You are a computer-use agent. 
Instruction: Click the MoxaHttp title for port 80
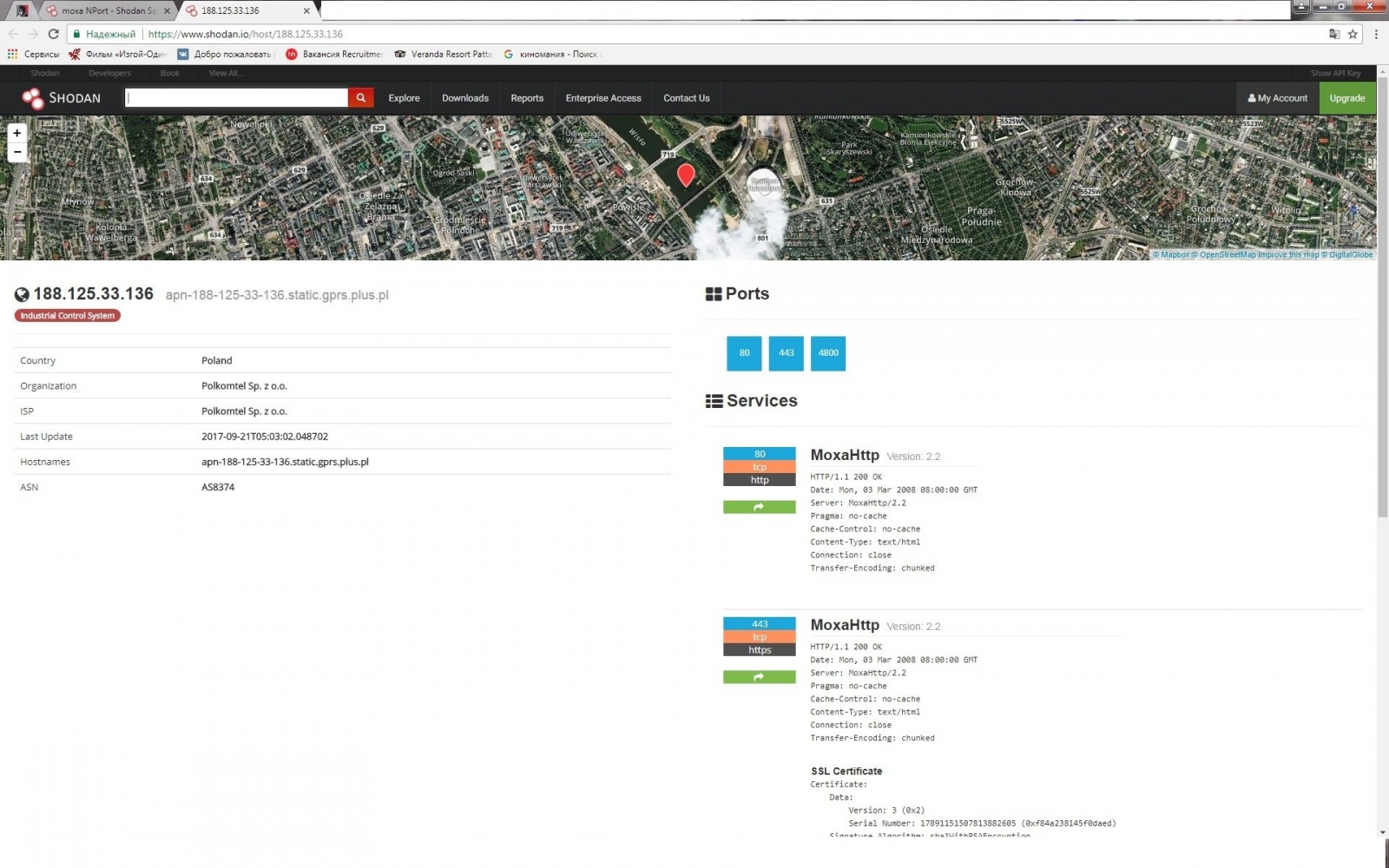[845, 455]
